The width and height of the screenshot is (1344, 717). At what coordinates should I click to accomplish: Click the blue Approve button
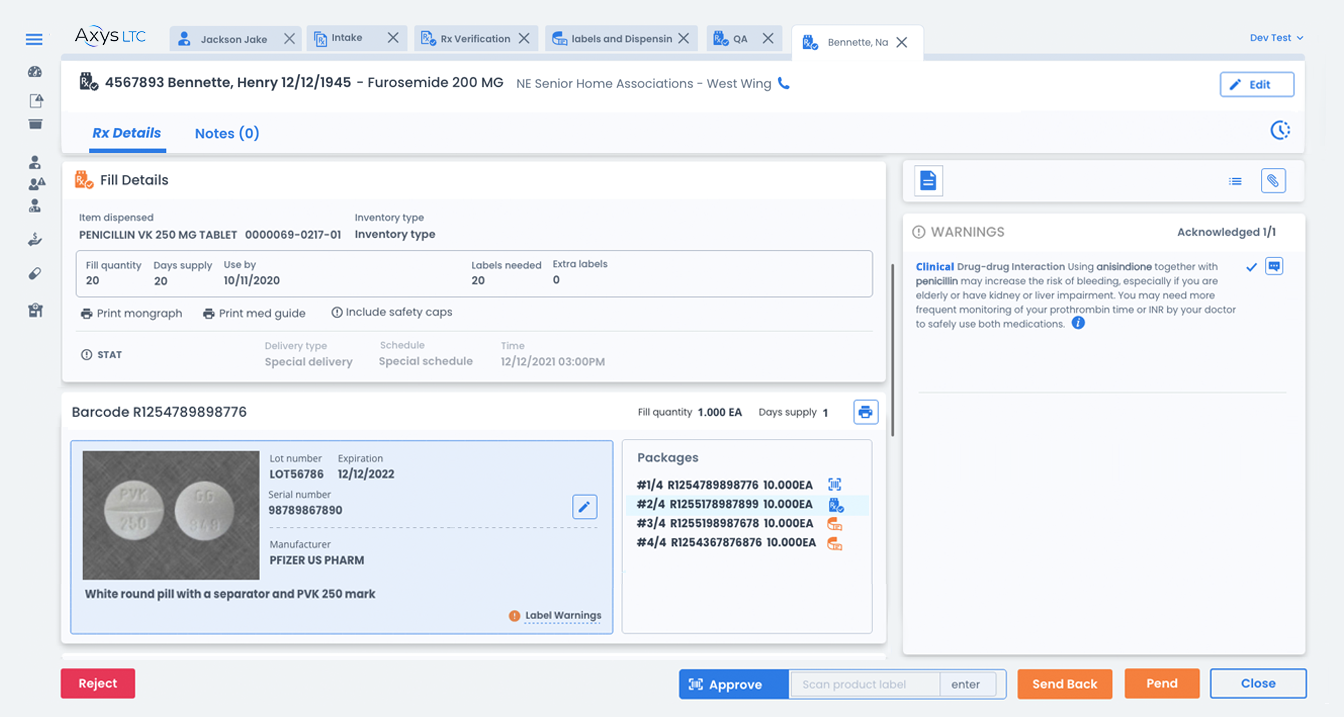pyautogui.click(x=734, y=684)
